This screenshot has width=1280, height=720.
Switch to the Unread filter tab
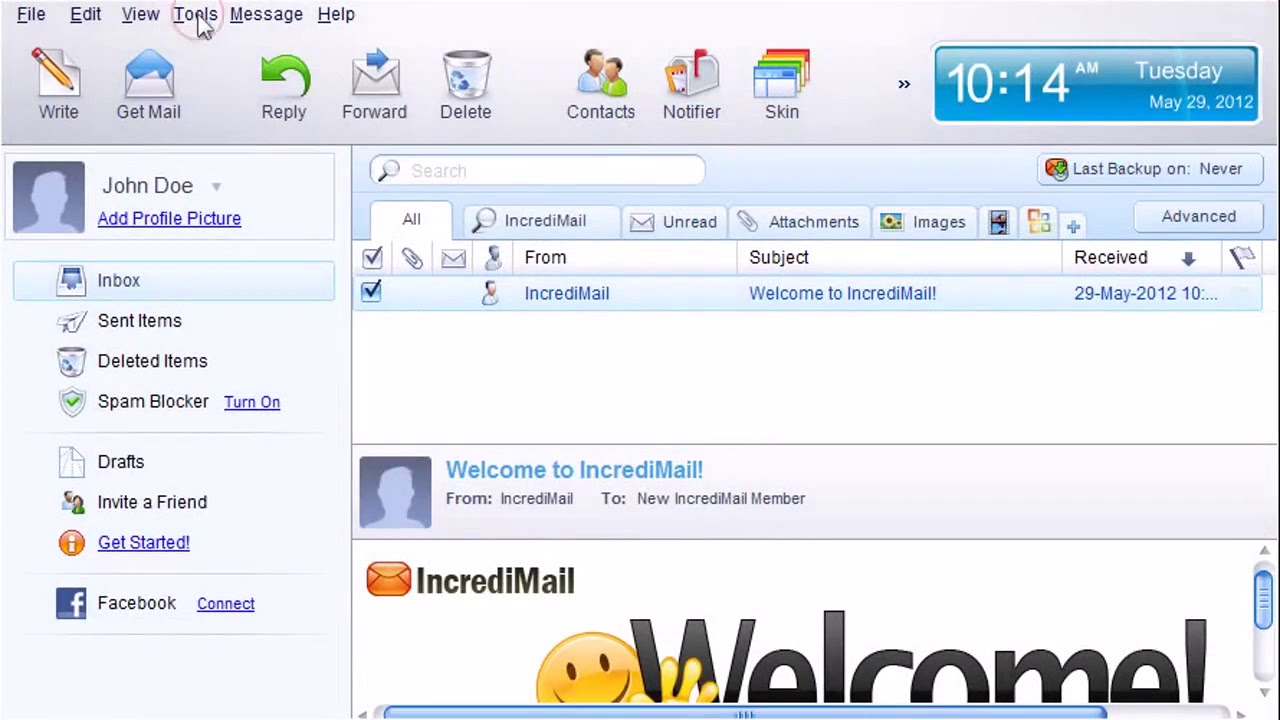click(674, 222)
